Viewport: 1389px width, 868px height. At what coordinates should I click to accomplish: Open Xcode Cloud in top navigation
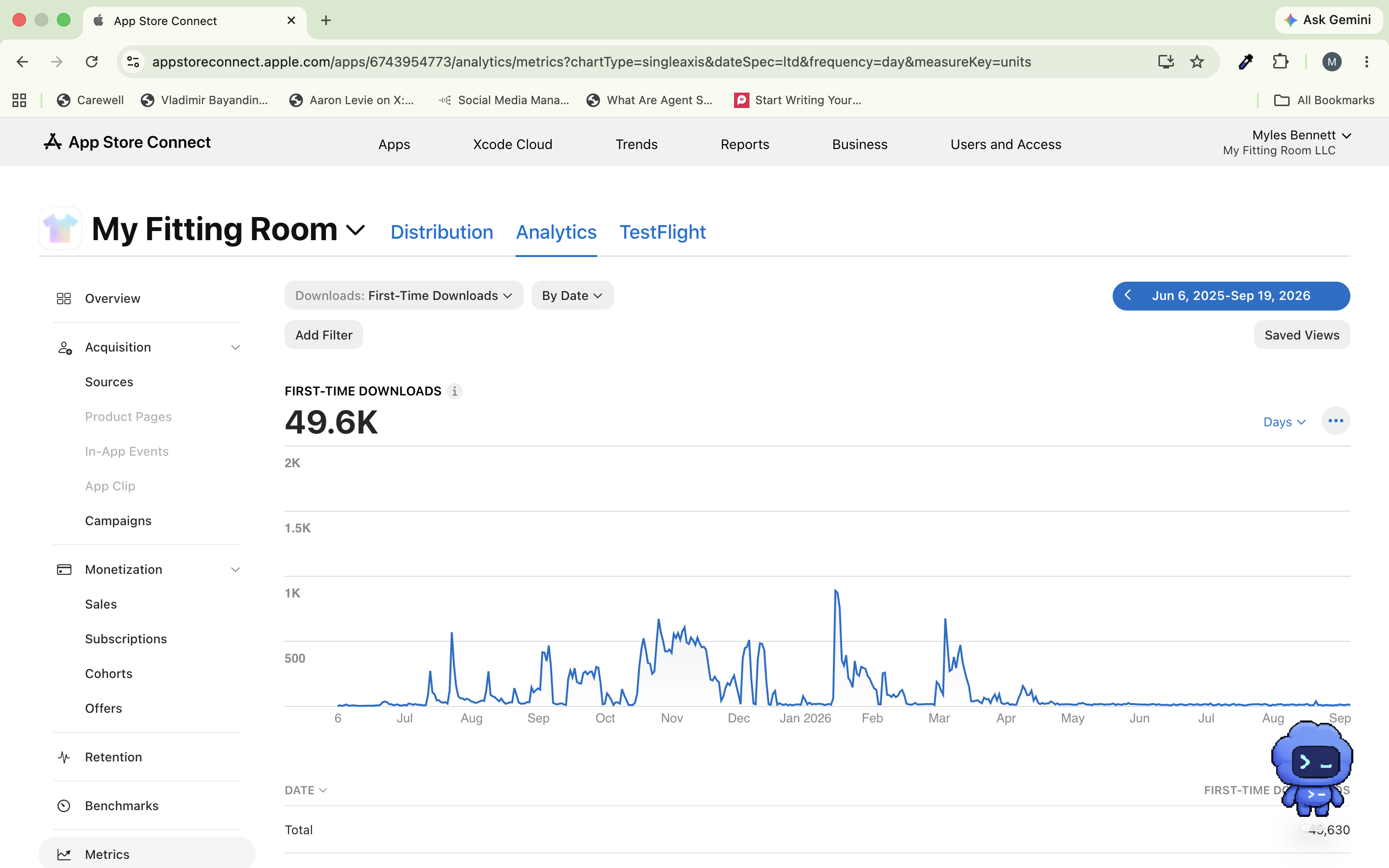click(x=513, y=145)
